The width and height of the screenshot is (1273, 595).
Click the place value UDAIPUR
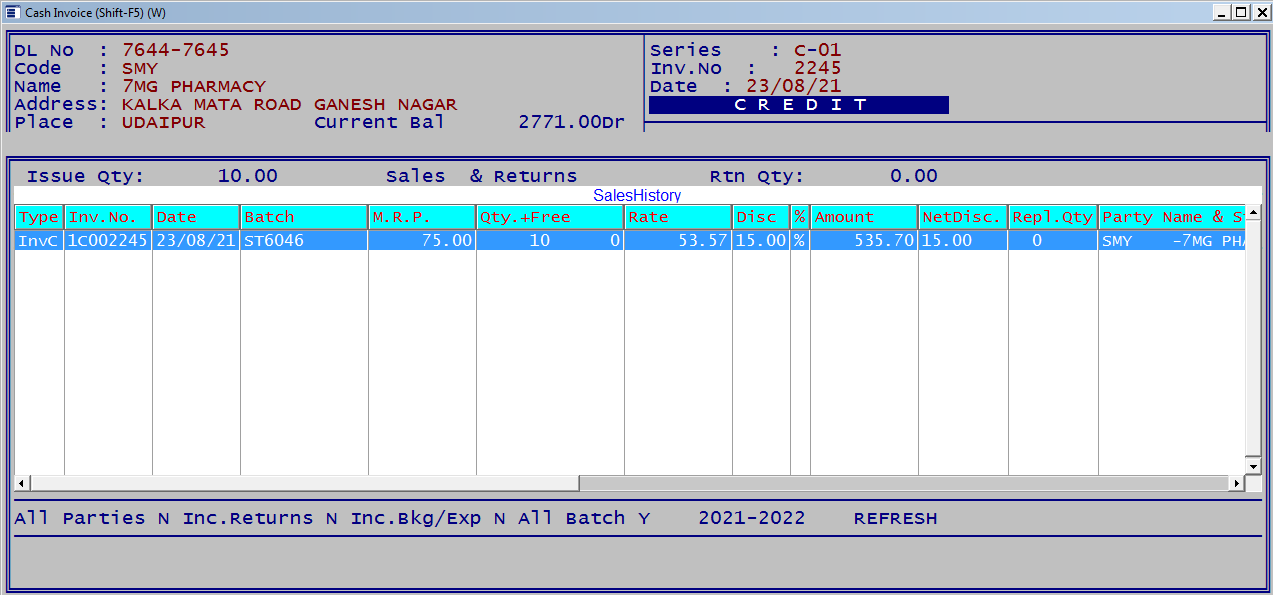[x=164, y=122]
